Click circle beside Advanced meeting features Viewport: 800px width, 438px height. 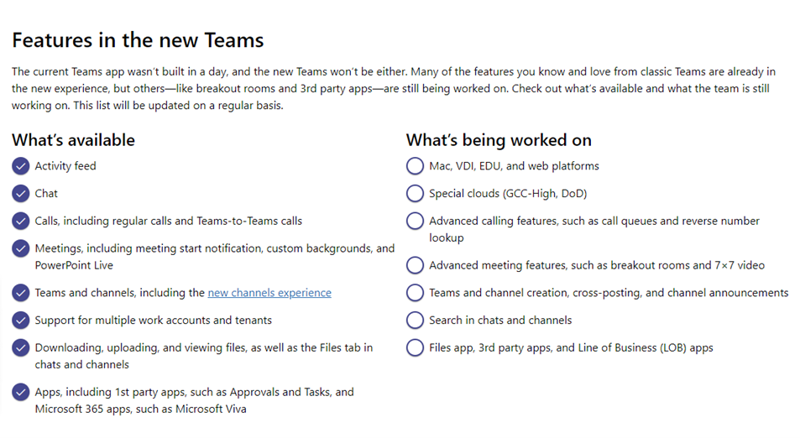coord(415,265)
